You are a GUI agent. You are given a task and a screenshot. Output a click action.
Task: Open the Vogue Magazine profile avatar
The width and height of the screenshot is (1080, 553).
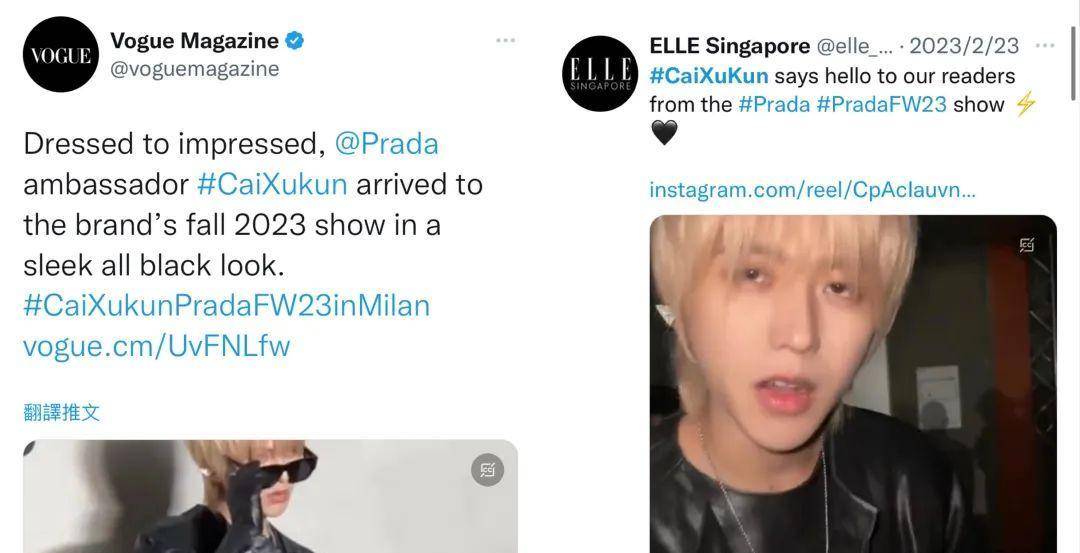point(61,54)
